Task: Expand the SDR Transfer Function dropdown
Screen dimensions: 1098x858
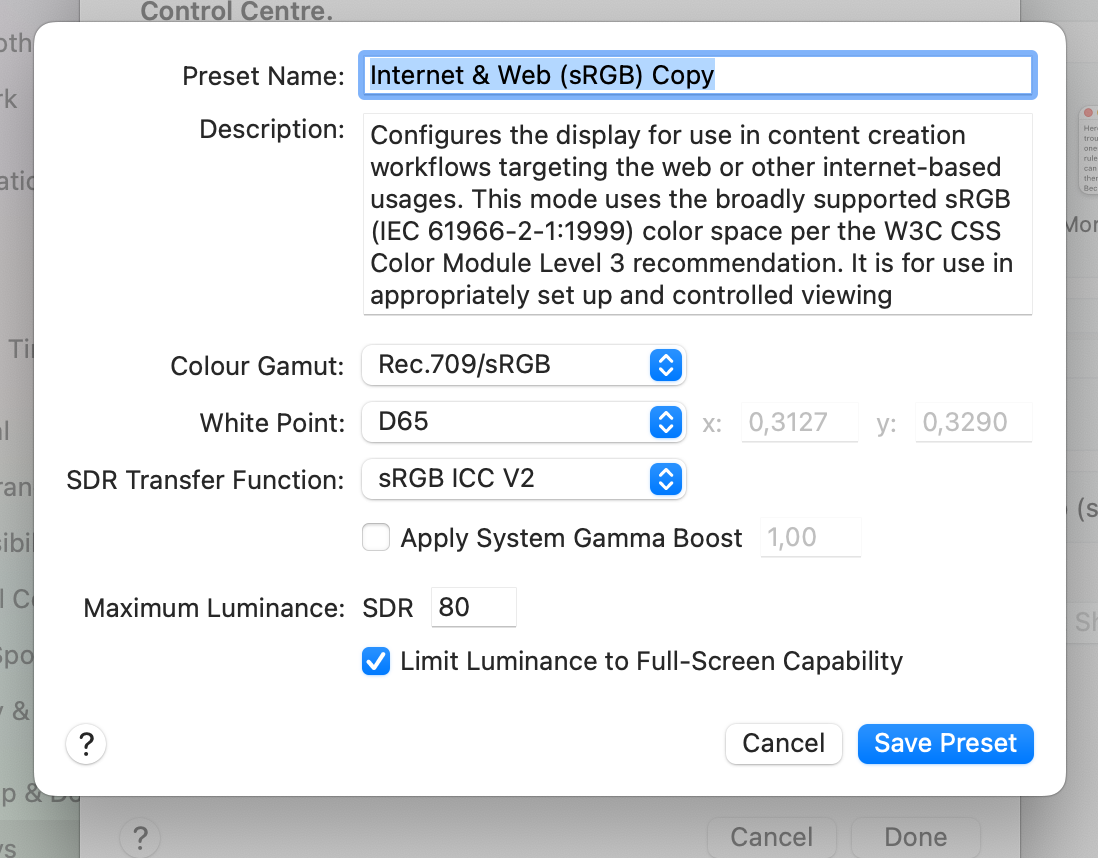Action: coord(522,479)
